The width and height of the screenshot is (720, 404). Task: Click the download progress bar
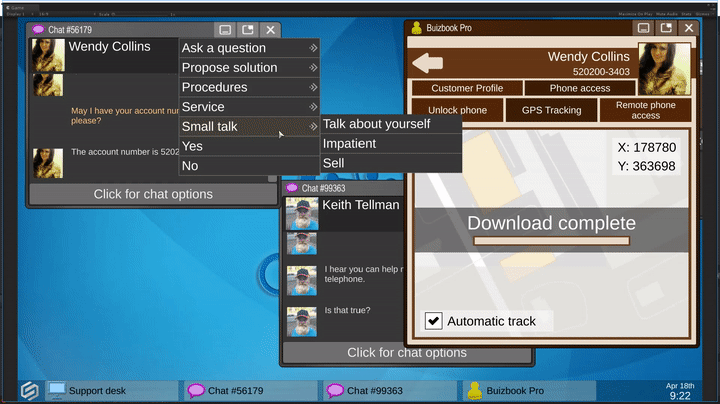tap(551, 241)
